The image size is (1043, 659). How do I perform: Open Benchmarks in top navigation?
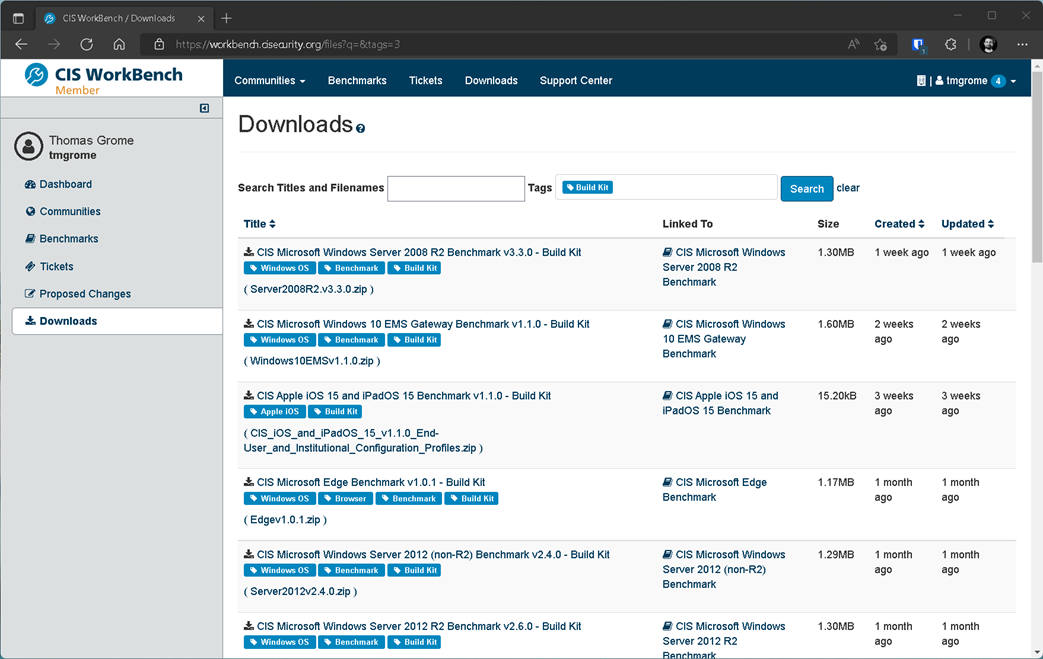click(x=357, y=80)
